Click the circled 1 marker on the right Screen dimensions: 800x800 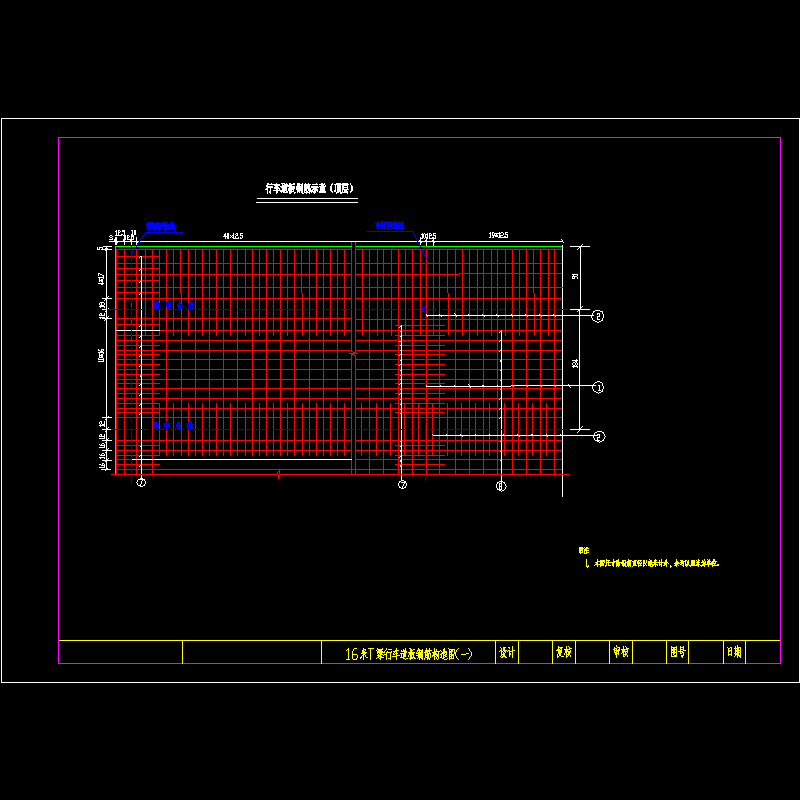pos(598,387)
